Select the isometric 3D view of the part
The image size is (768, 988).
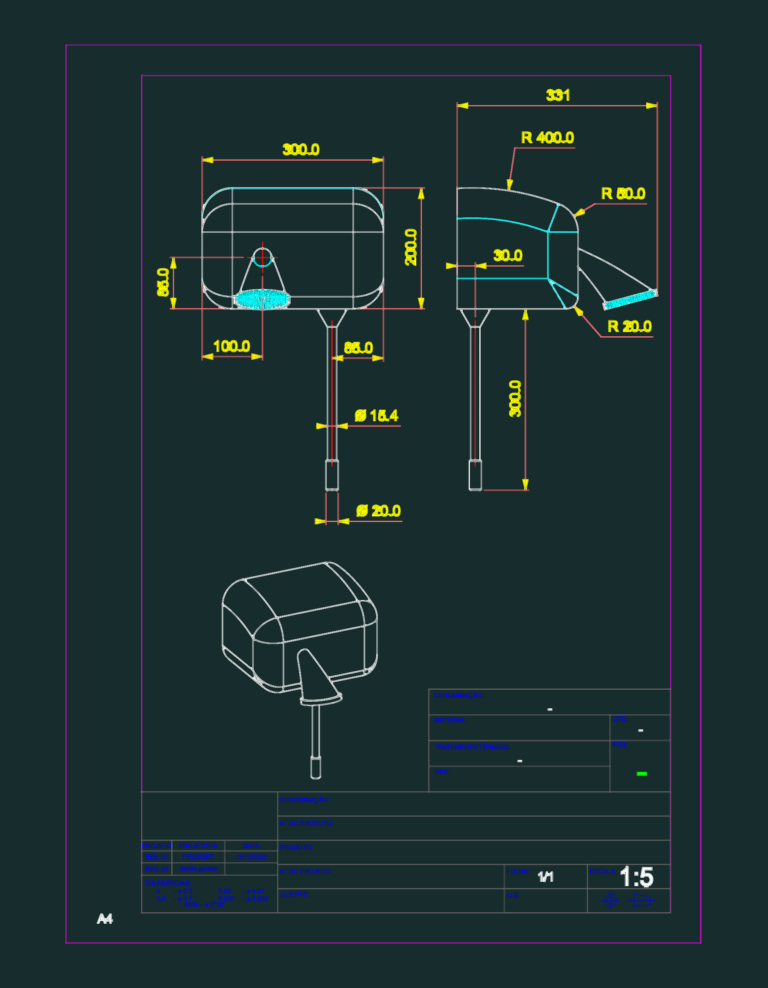tap(300, 669)
